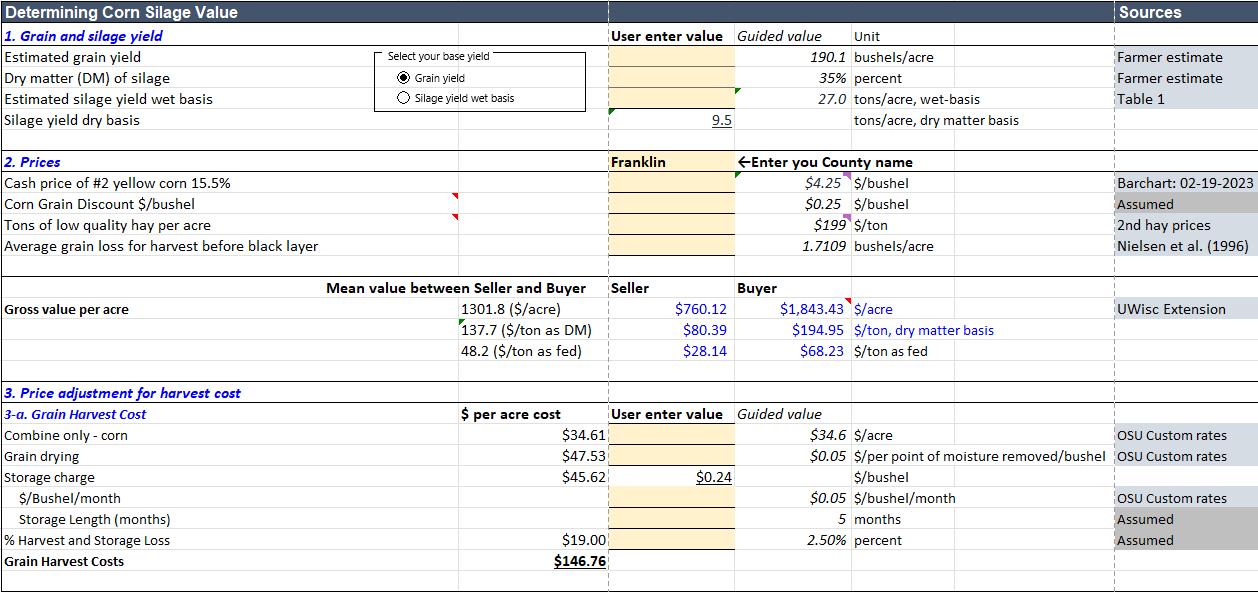Click the 3. Price adjustment for harvest cost heading
This screenshot has height=592, width=1258.
coord(122,393)
